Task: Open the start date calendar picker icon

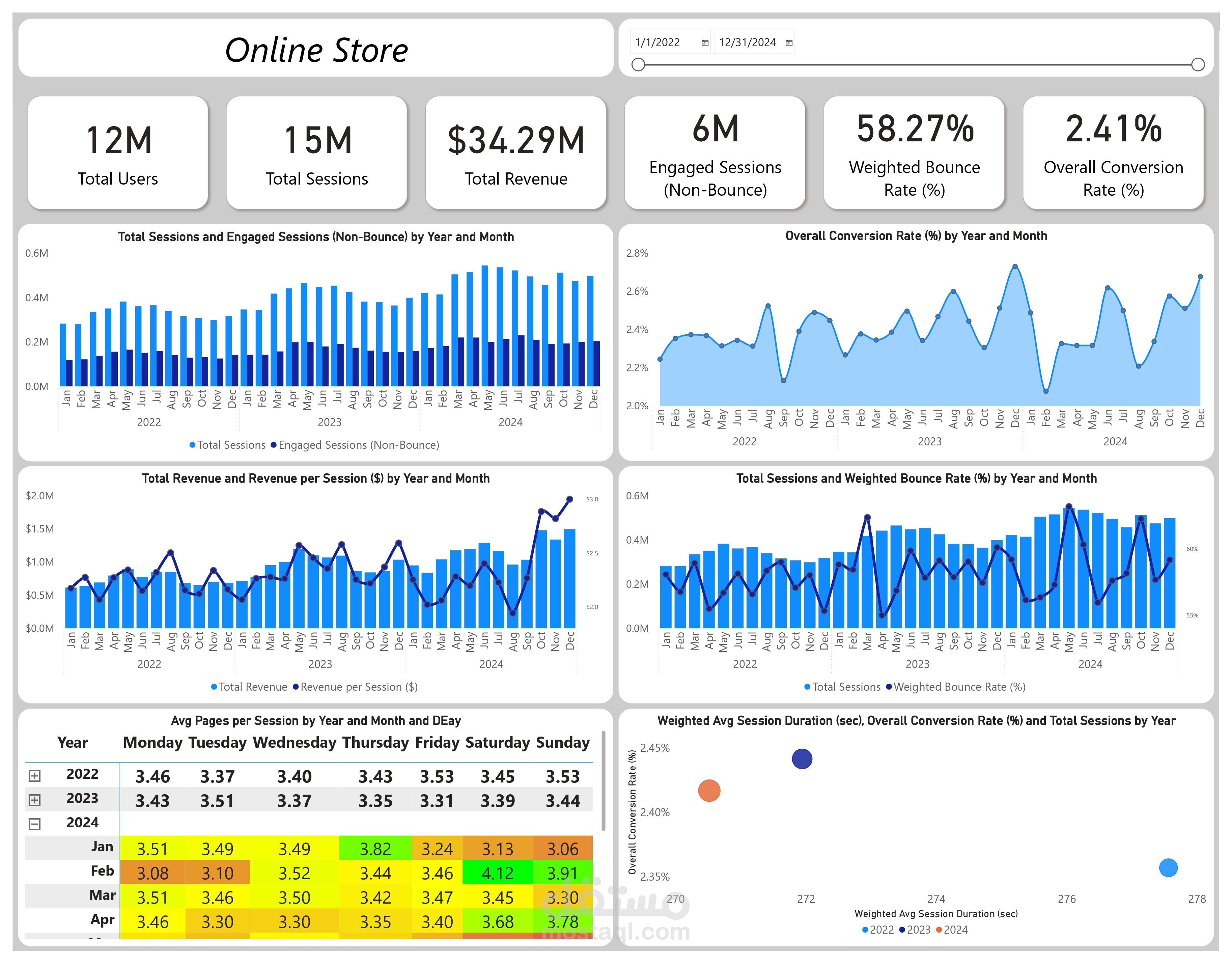Action: 705,43
